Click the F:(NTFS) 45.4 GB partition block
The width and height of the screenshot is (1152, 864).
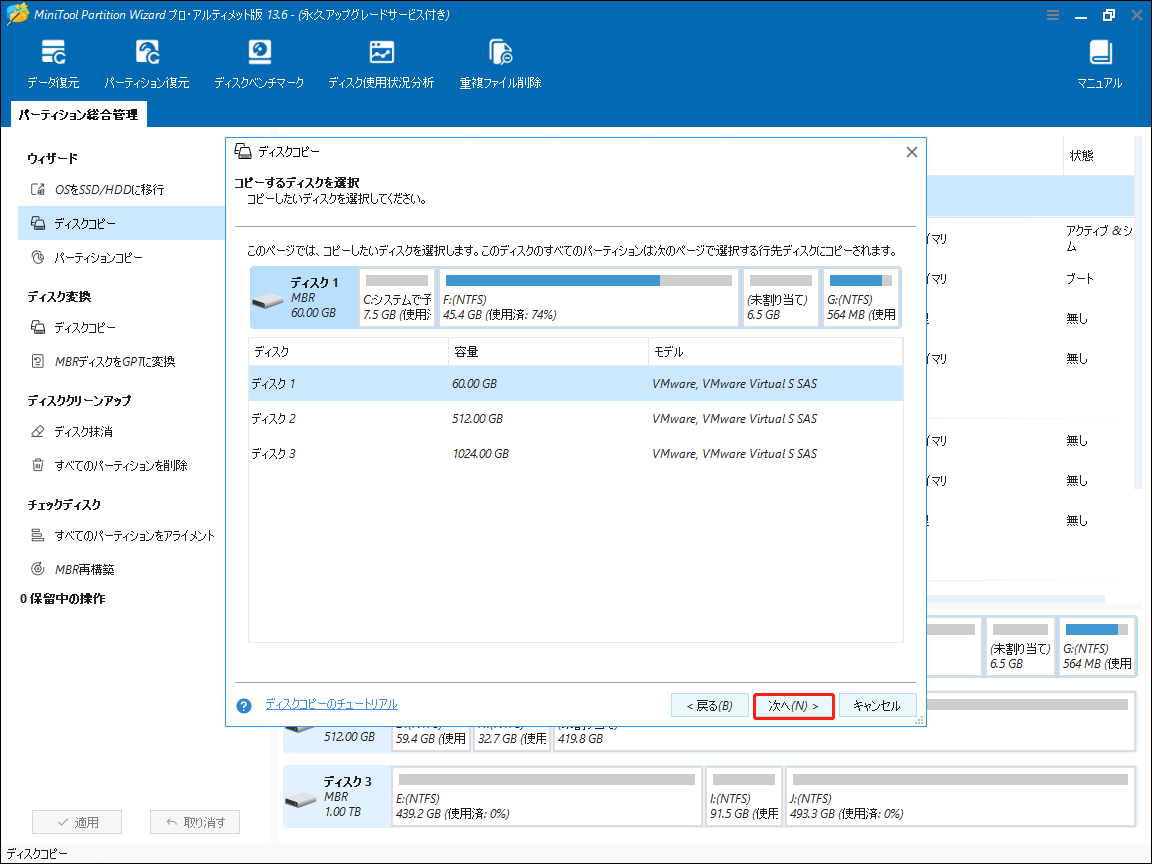pos(588,298)
